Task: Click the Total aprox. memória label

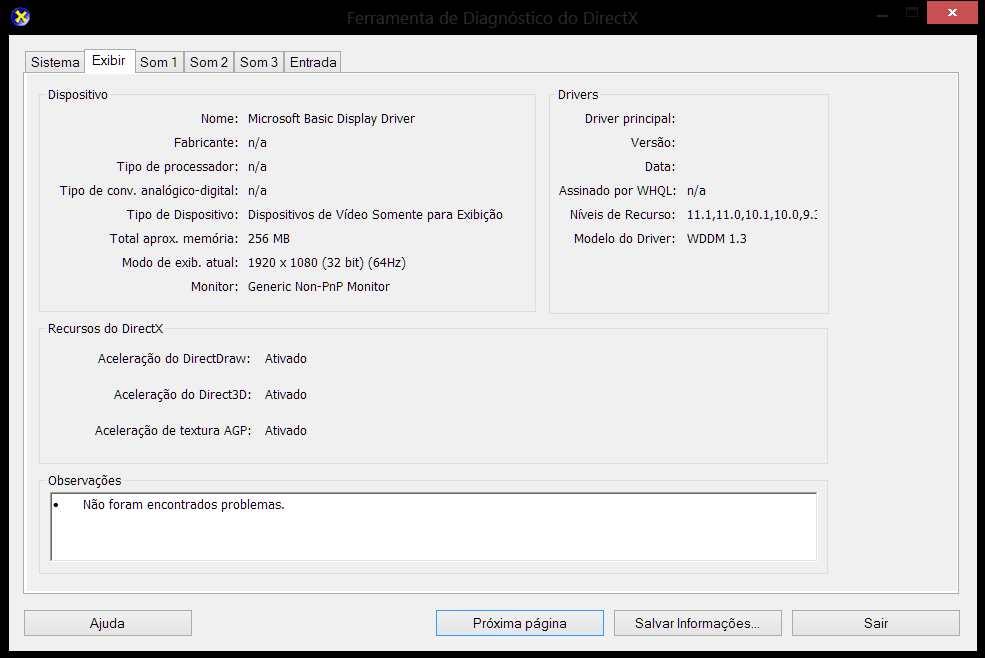Action: 174,239
